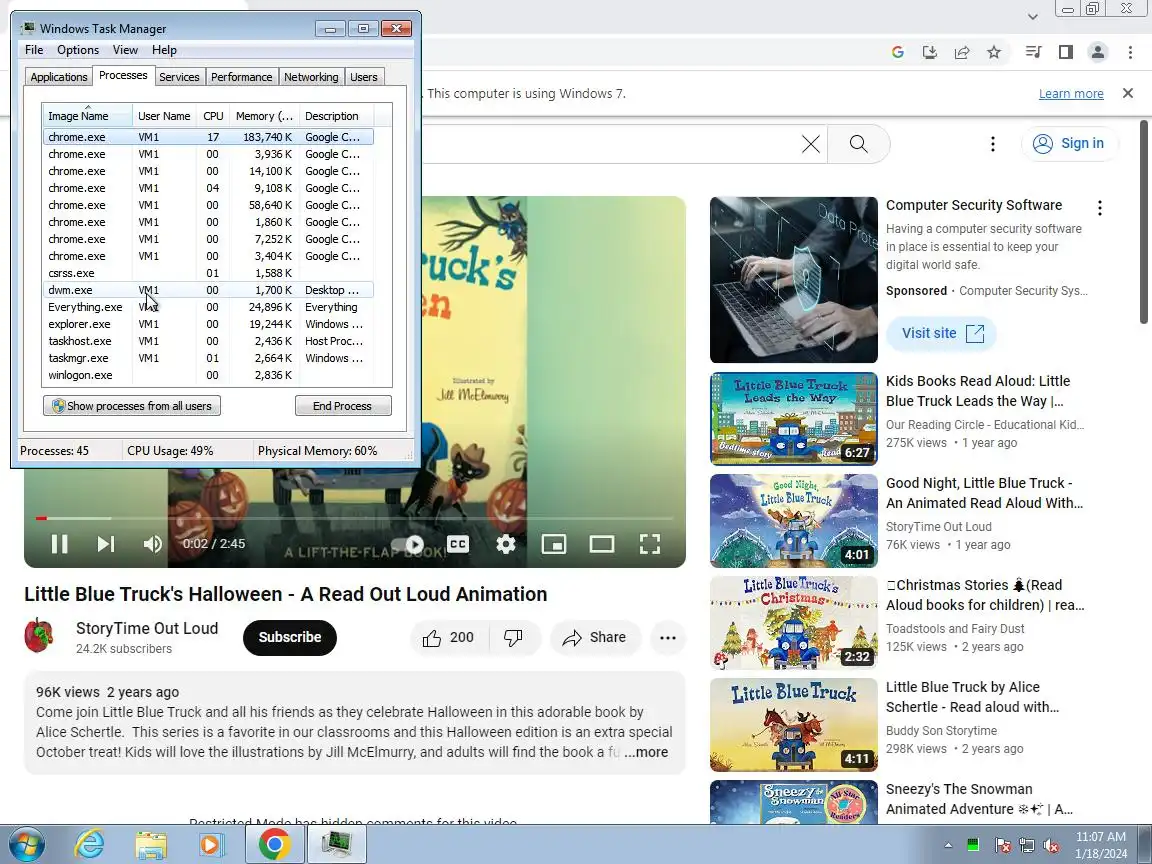Sort processes by Image Name column
The image size is (1152, 864).
87,116
